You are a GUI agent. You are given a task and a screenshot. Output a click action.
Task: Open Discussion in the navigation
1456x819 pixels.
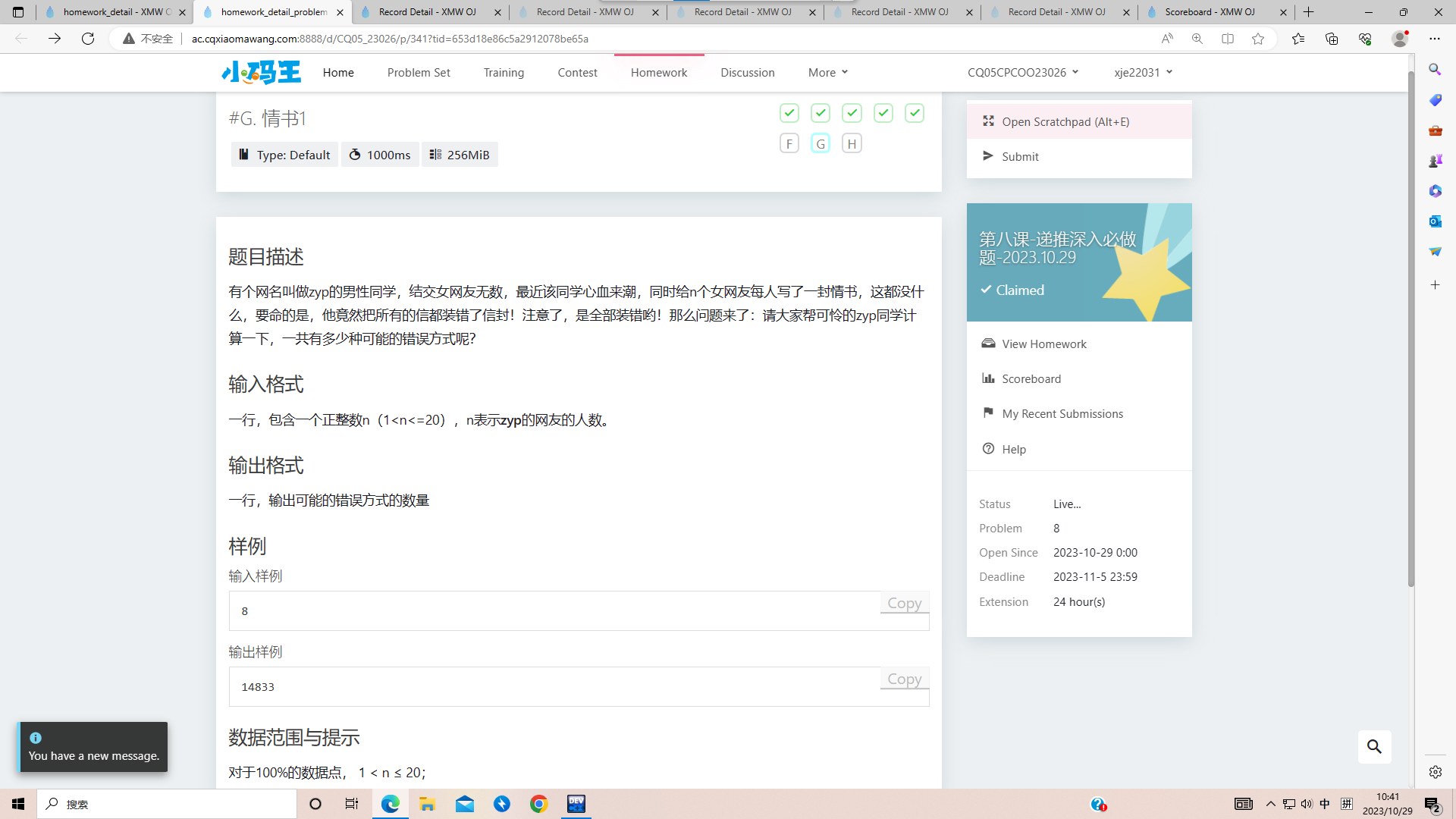pos(748,73)
